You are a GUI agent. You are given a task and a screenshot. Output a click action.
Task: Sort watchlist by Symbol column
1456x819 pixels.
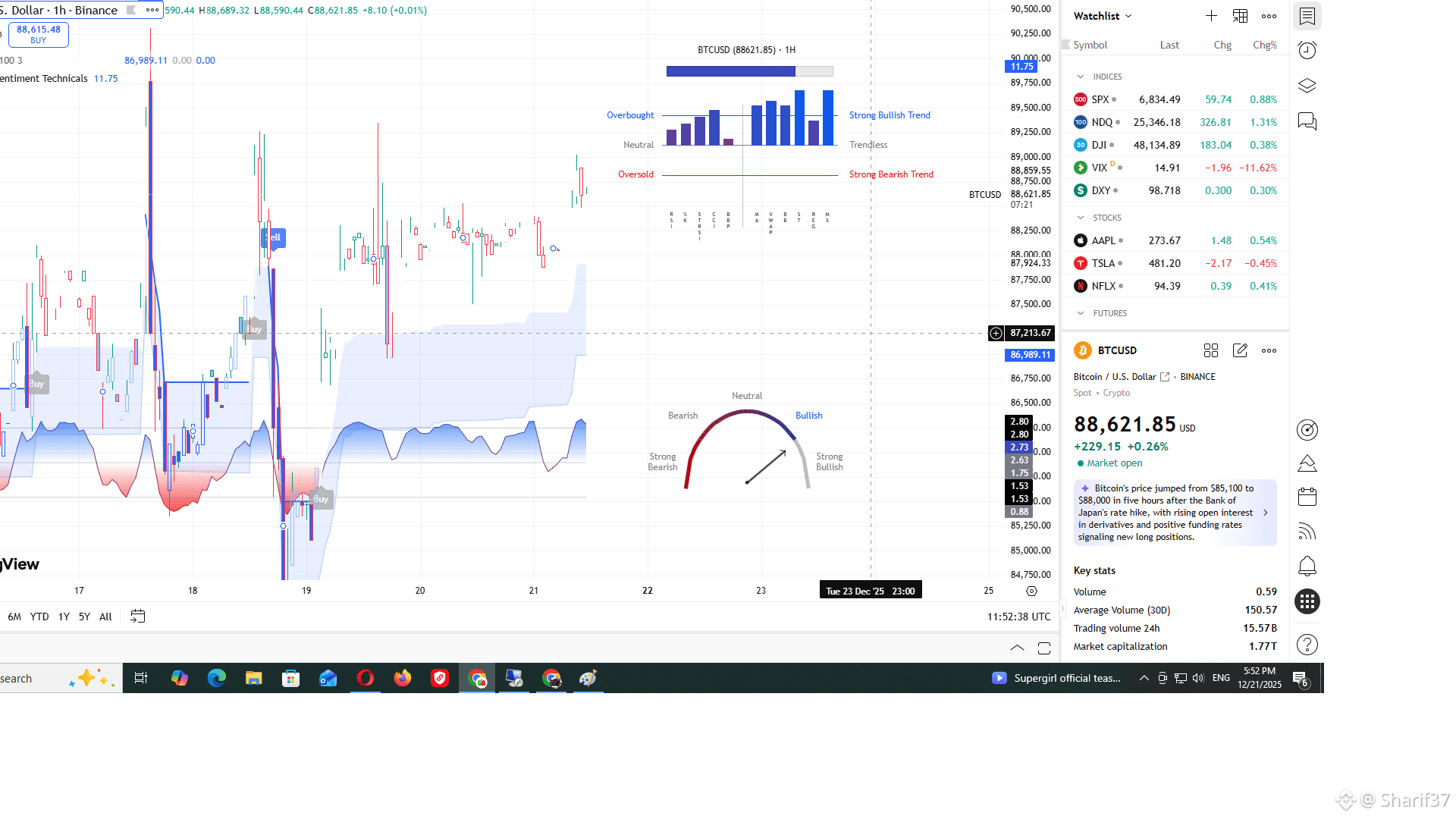[x=1090, y=45]
